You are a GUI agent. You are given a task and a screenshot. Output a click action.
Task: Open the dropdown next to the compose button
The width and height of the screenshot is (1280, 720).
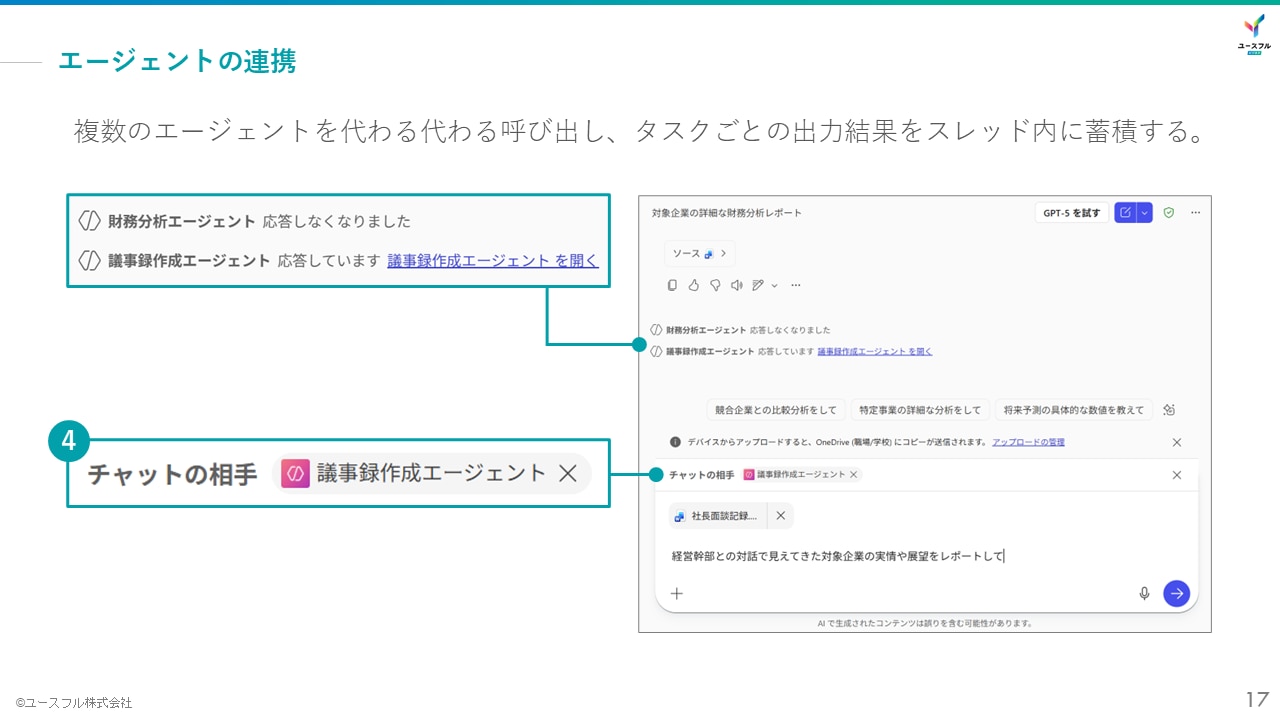click(x=1145, y=212)
